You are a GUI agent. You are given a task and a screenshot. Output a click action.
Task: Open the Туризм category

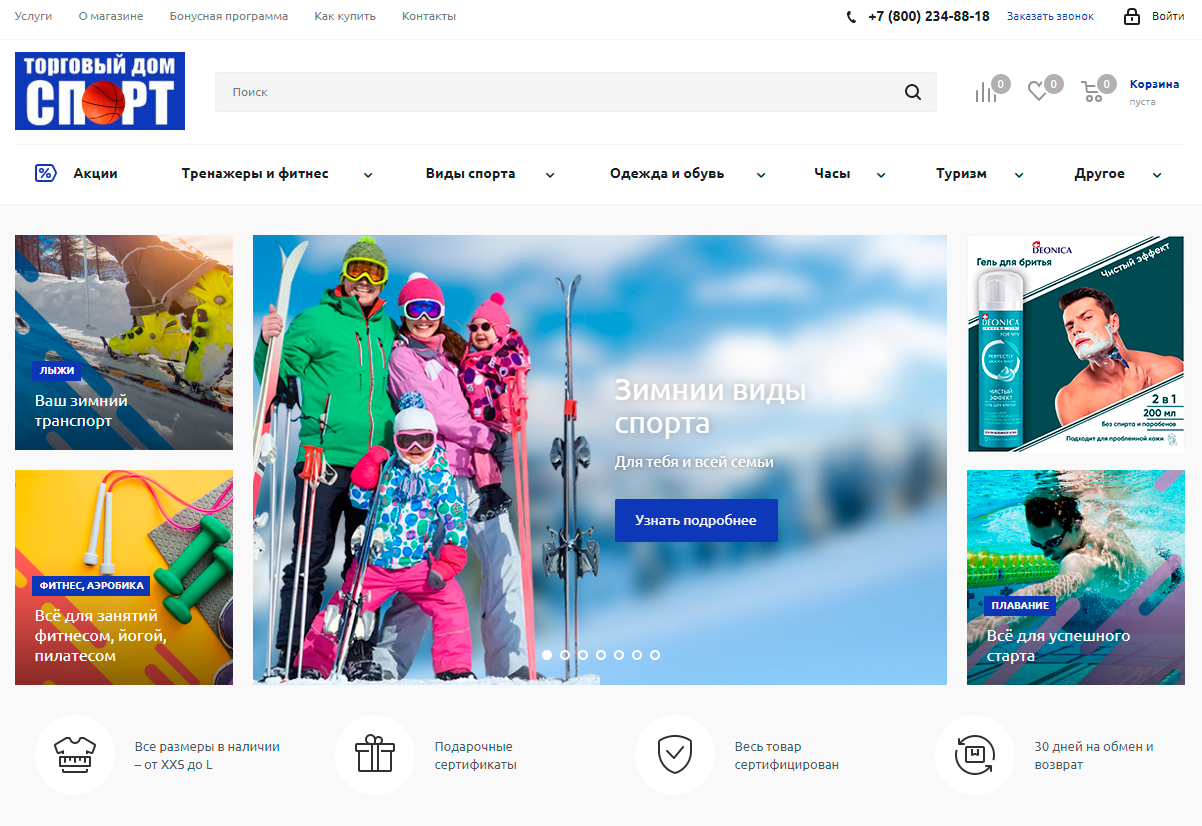pos(961,173)
